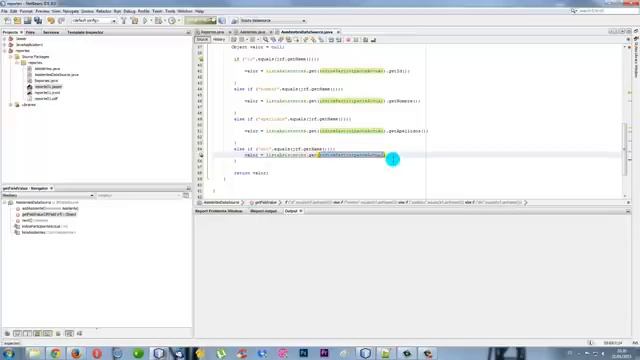The width and height of the screenshot is (640, 360).
Task: Run the project with the green arrow
Action: (x=145, y=20)
